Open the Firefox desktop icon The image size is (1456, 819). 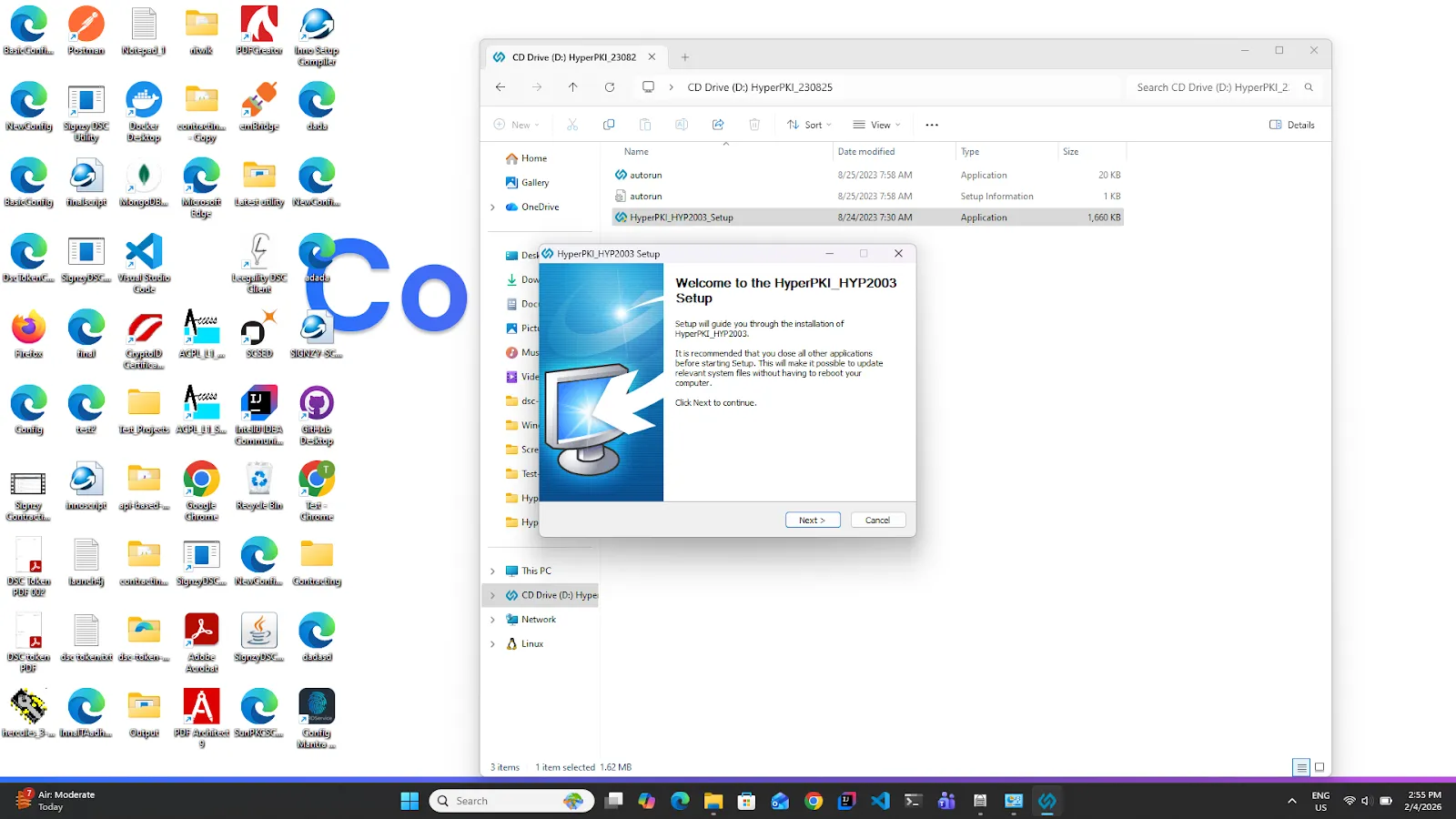28,334
